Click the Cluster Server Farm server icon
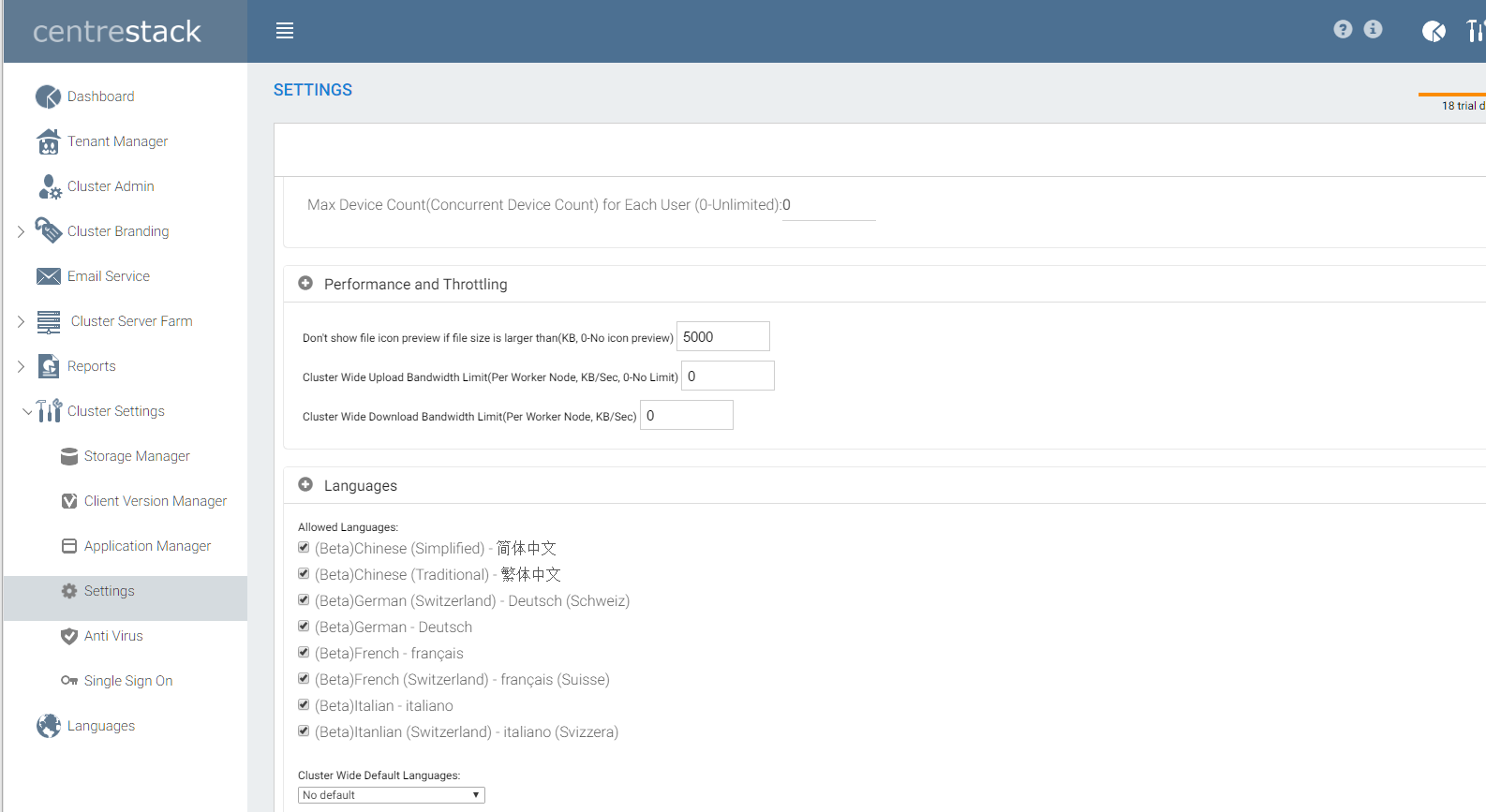The width and height of the screenshot is (1486, 812). tap(49, 321)
